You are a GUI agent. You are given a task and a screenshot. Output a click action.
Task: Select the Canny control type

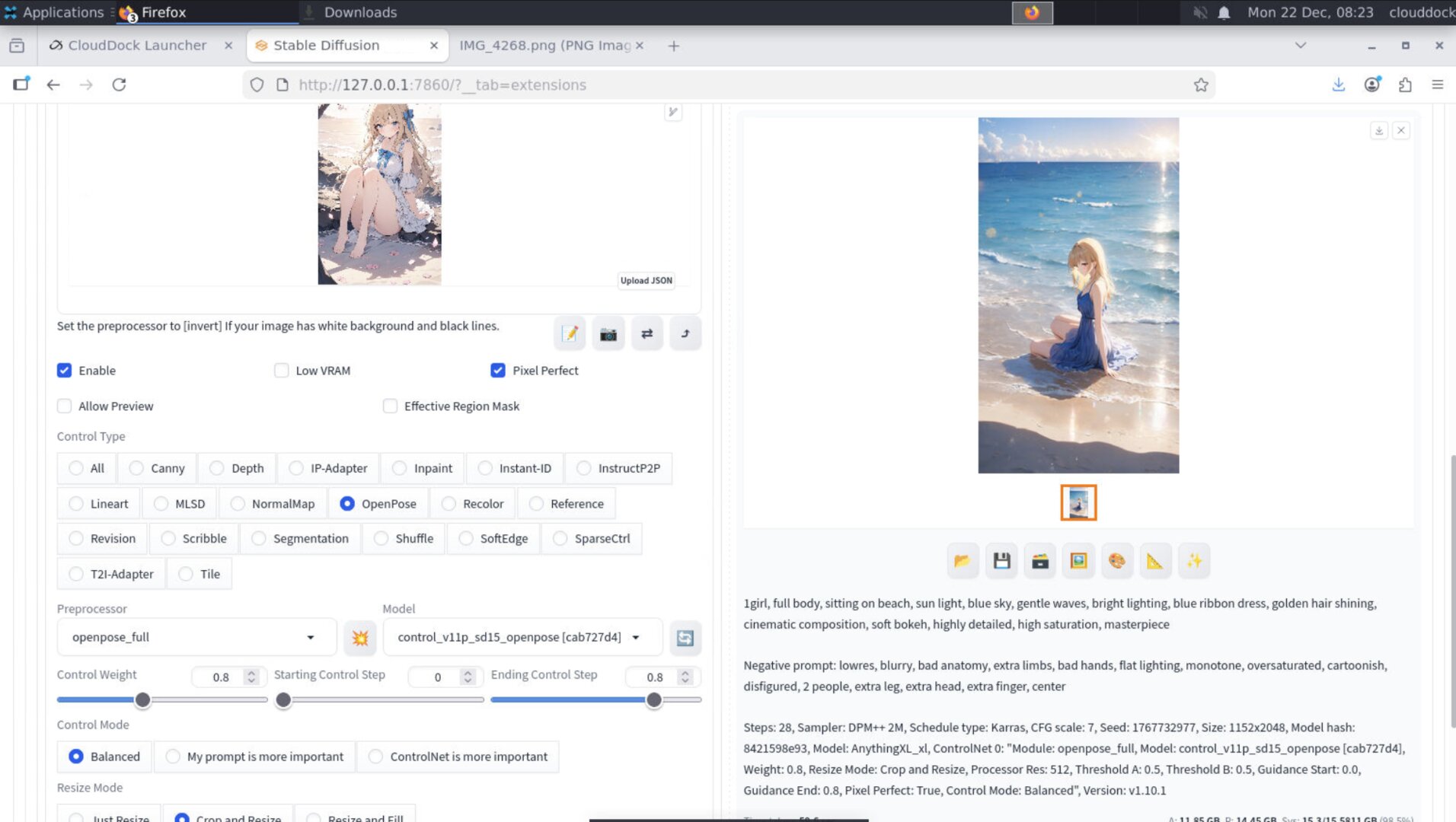pos(137,468)
